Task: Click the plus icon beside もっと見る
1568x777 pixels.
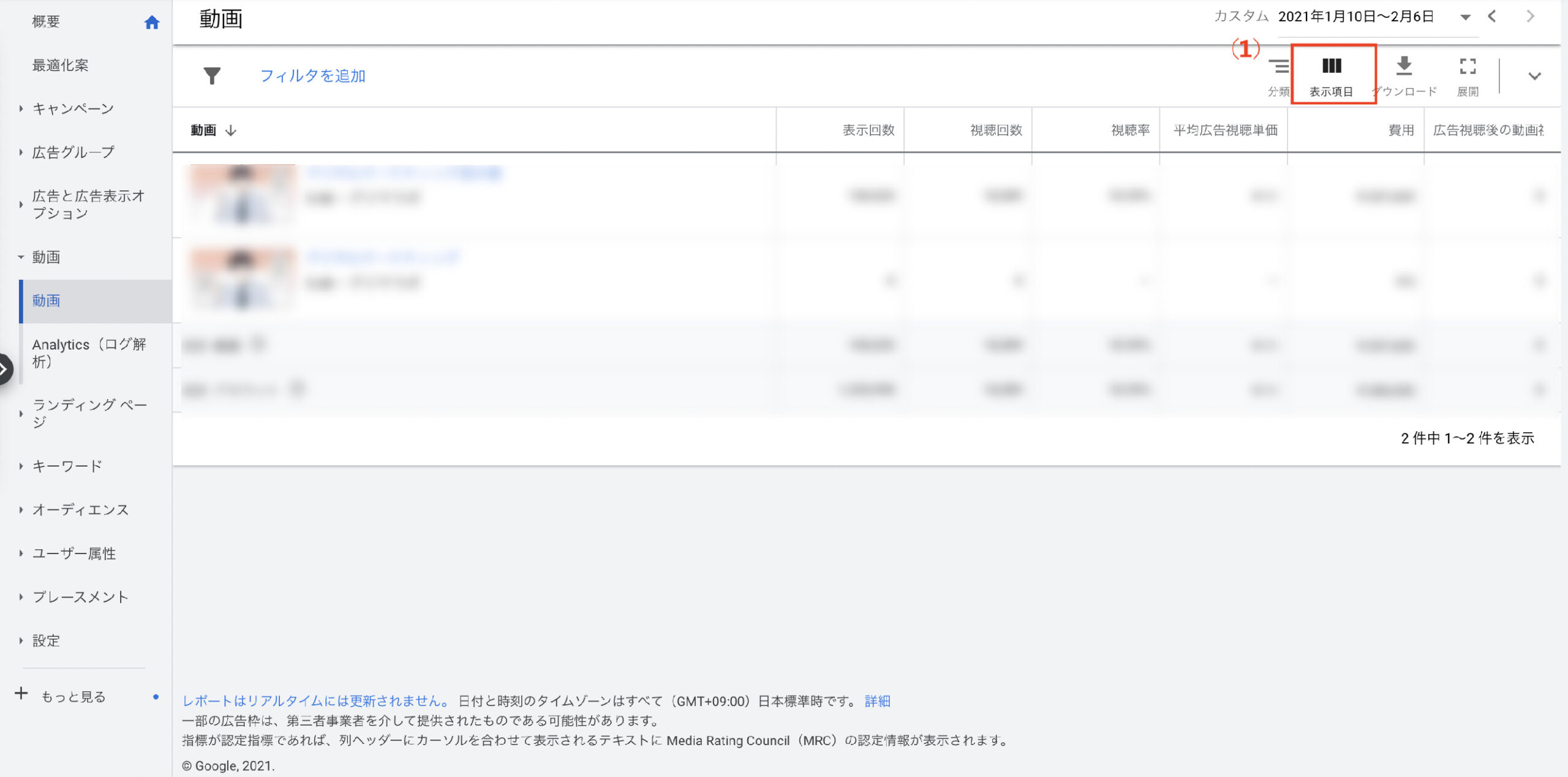Action: tap(21, 693)
